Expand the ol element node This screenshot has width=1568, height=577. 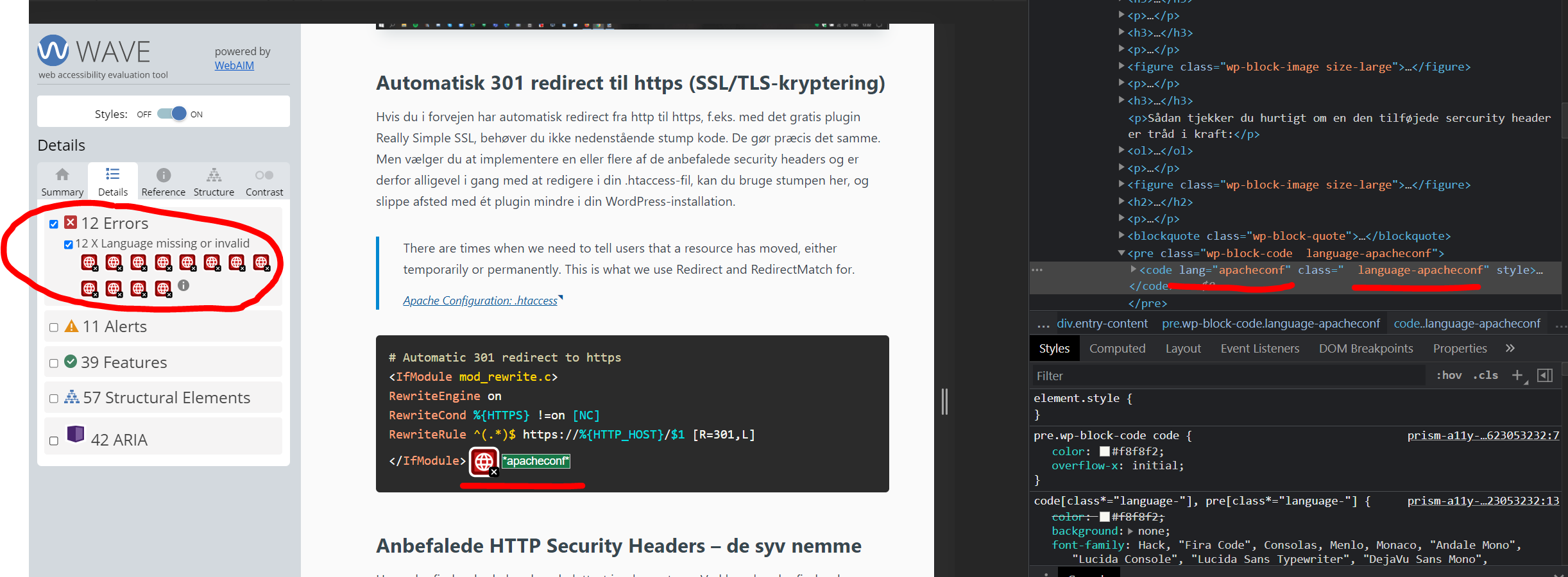1121,150
